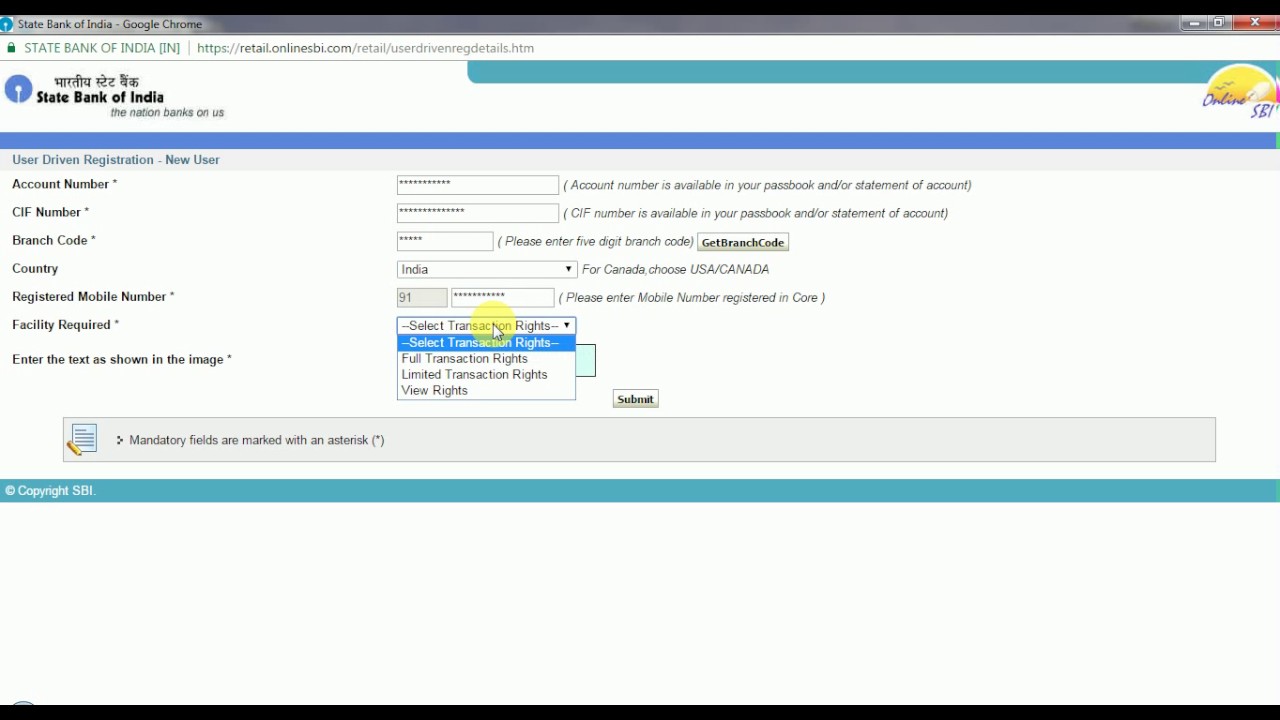The image size is (1280, 720).
Task: Click the 'STATE BANK OF INDIA [IN]' certificate label
Action: (102, 48)
